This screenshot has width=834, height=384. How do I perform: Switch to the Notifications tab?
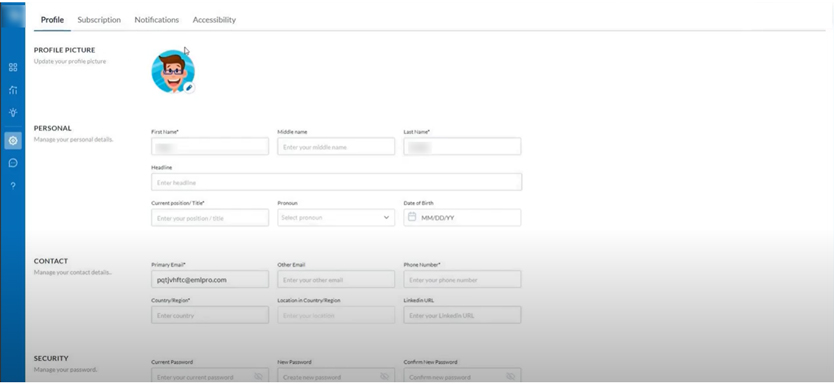coord(156,20)
